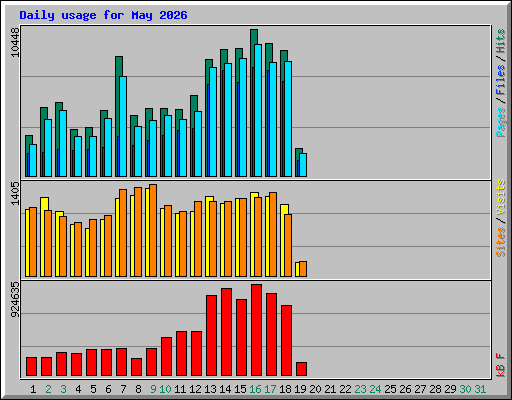Viewport: 512px width, 400px height.
Task: Click the short red KB bar for day 19
Action: click(301, 369)
